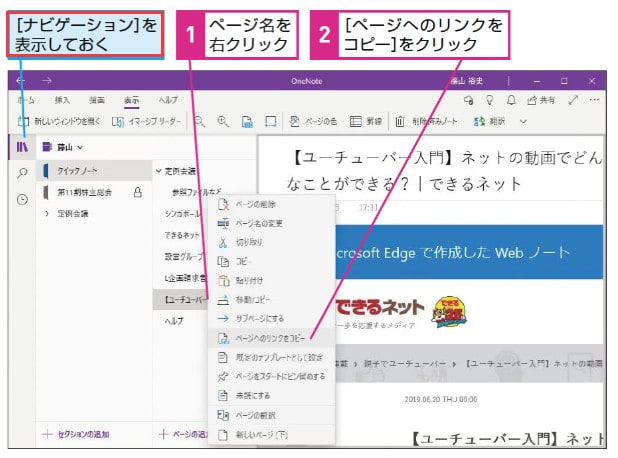Click the notification bell icon
The width and height of the screenshot is (618, 458).
(509, 101)
